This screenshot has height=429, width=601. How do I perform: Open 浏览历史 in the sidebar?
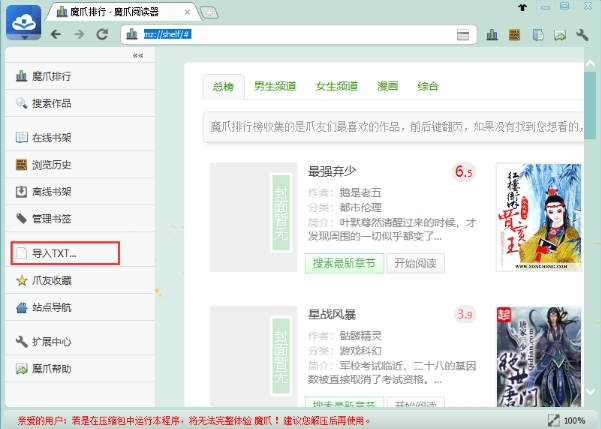coord(50,164)
